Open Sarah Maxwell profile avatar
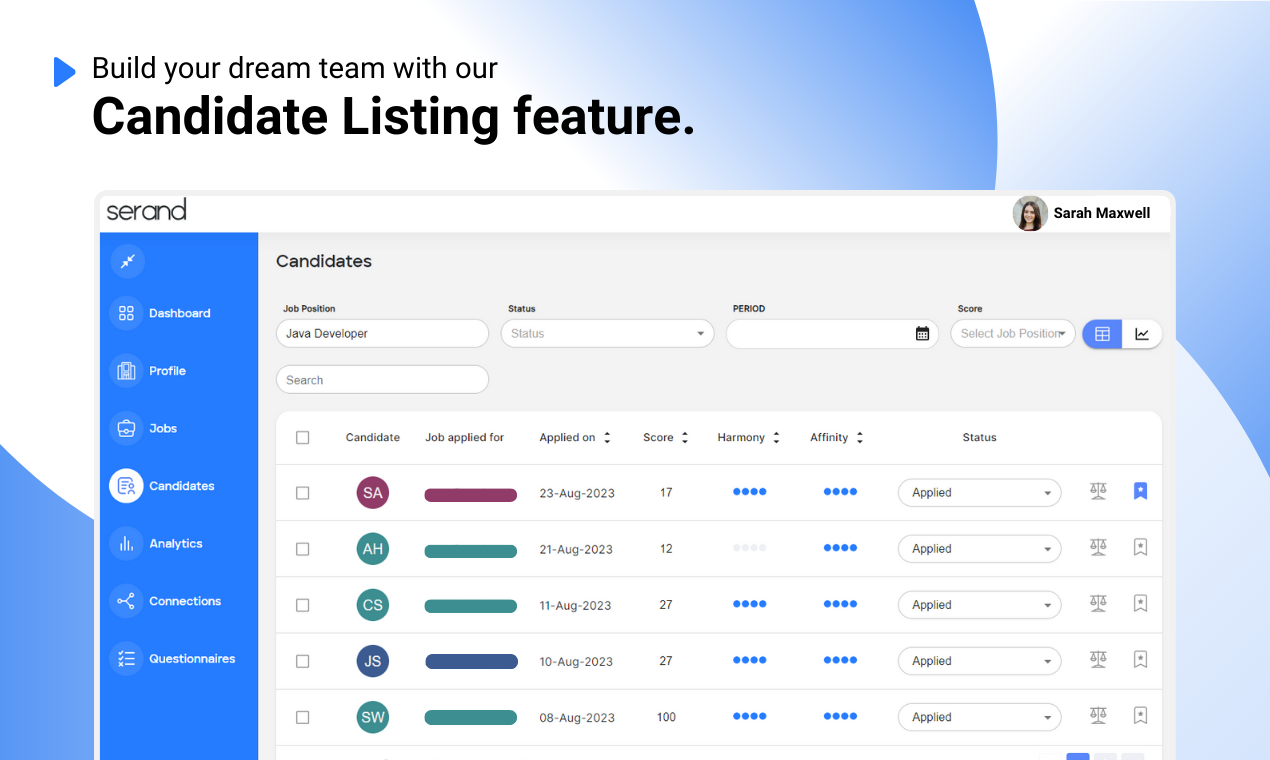1270x760 pixels. pos(1030,213)
